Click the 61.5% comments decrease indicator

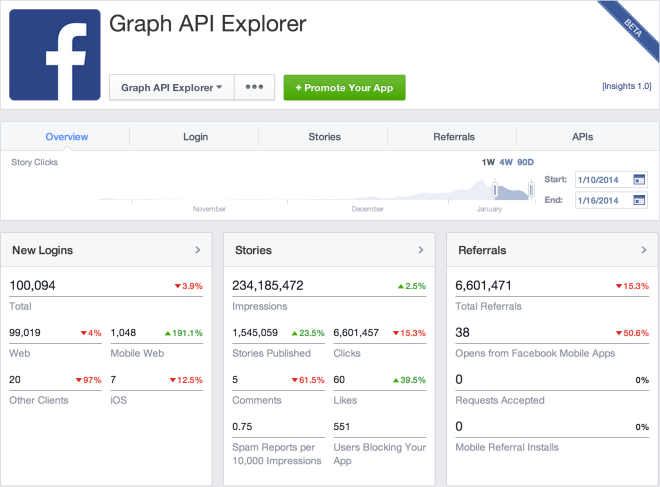pyautogui.click(x=308, y=380)
